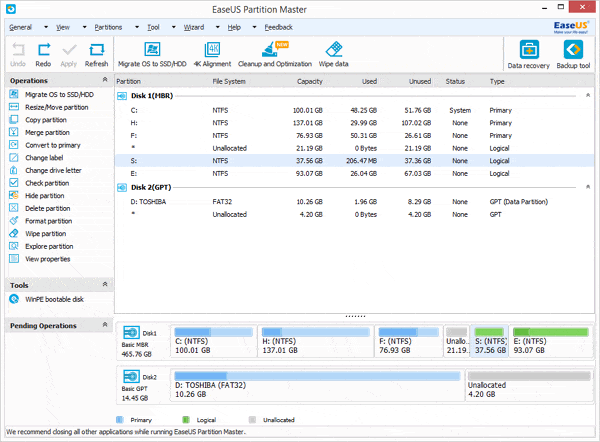The image size is (600, 442).
Task: Open the View menu dropdown arrow
Action: 85,27
